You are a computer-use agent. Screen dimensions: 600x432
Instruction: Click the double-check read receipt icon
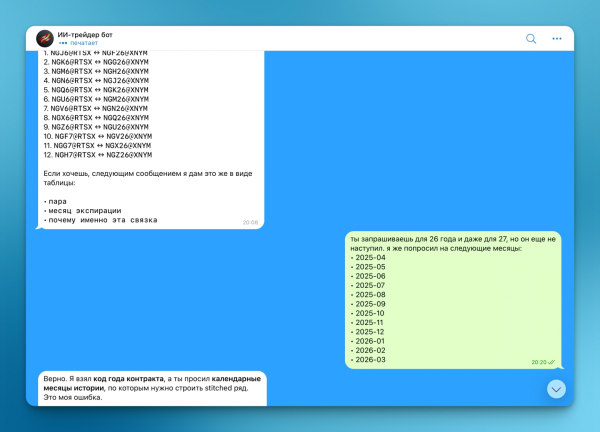pyautogui.click(x=551, y=362)
